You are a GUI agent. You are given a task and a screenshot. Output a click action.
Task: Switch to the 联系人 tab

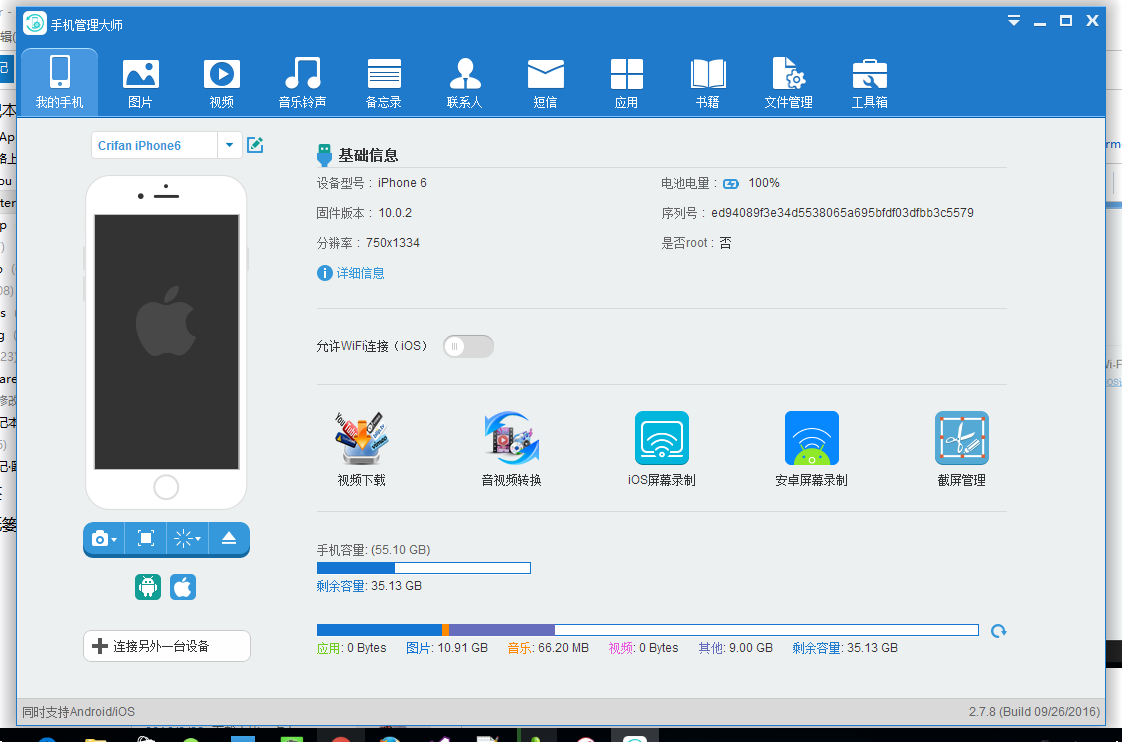(464, 82)
